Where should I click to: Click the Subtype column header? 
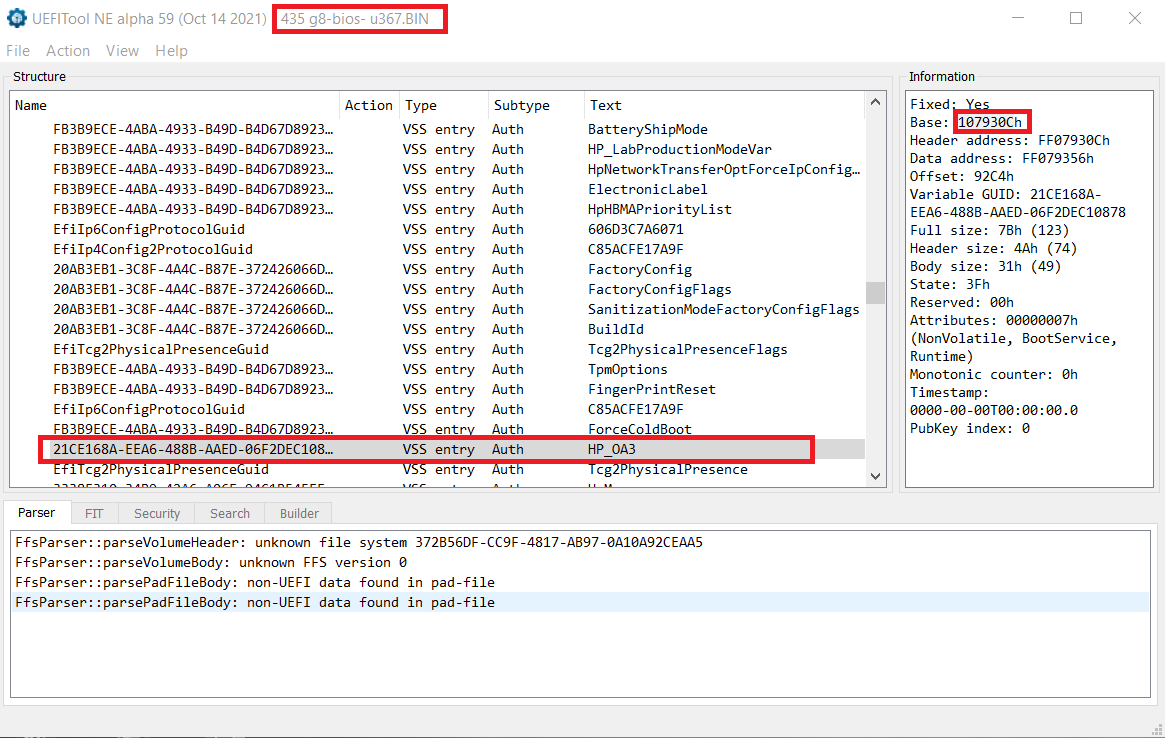click(x=536, y=106)
